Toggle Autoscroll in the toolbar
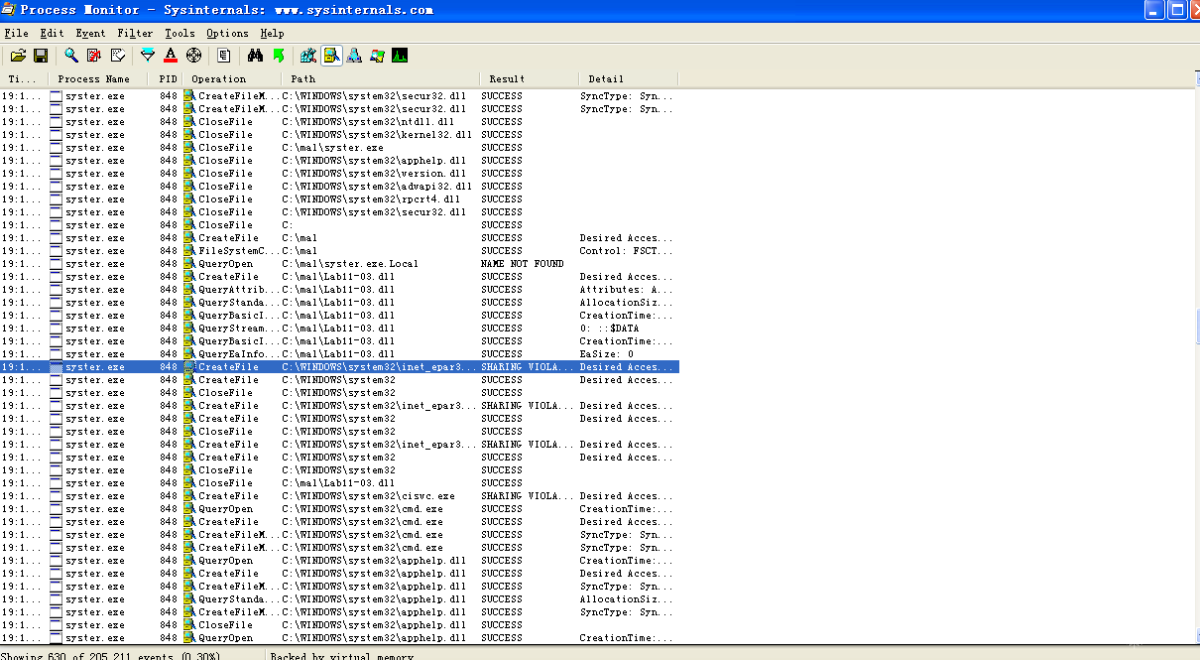 click(x=94, y=56)
